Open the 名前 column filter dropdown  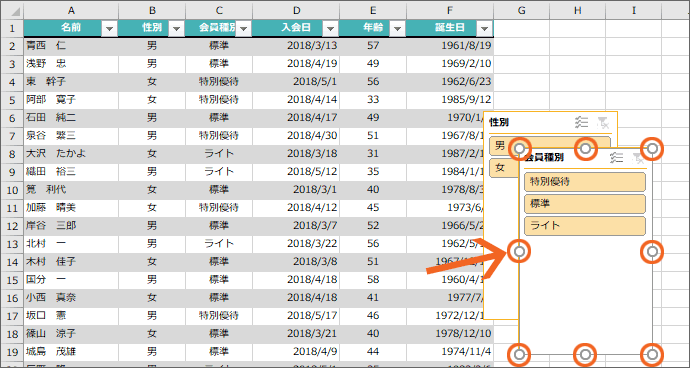pyautogui.click(x=109, y=29)
